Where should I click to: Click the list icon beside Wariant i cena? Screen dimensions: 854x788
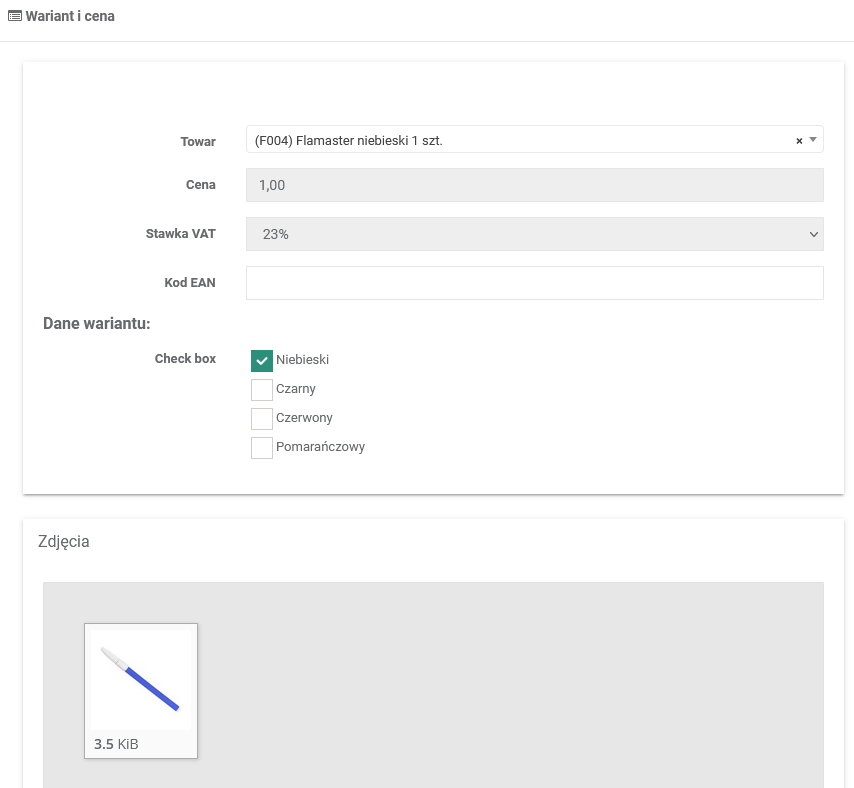(x=15, y=17)
